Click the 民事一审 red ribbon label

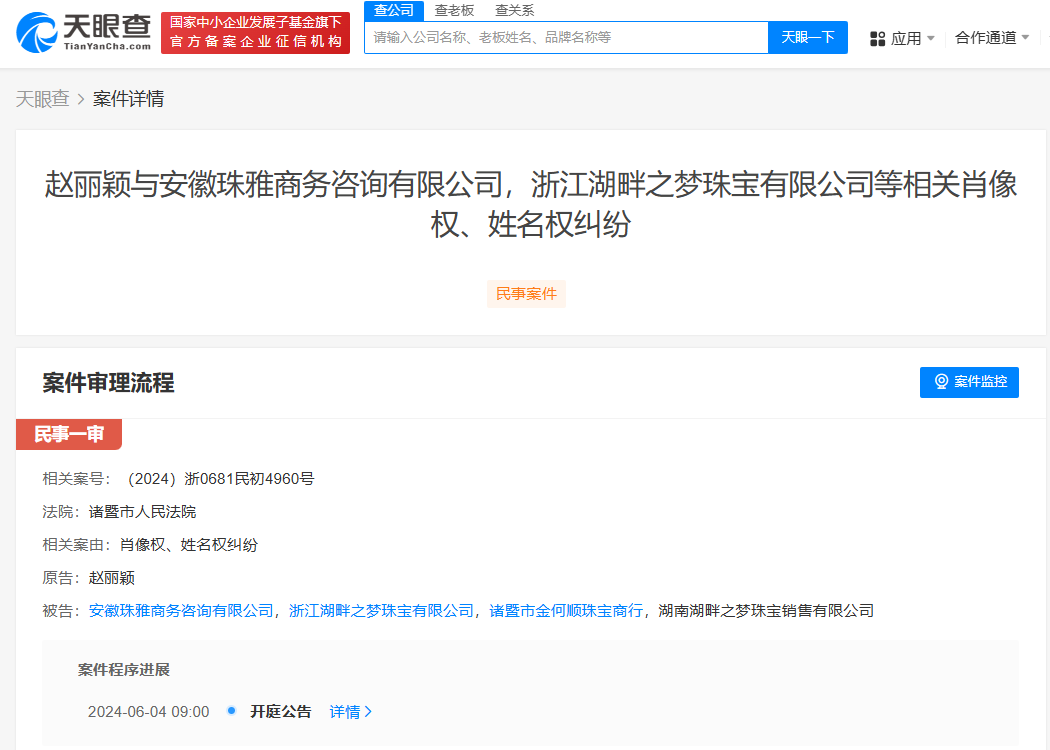68,434
